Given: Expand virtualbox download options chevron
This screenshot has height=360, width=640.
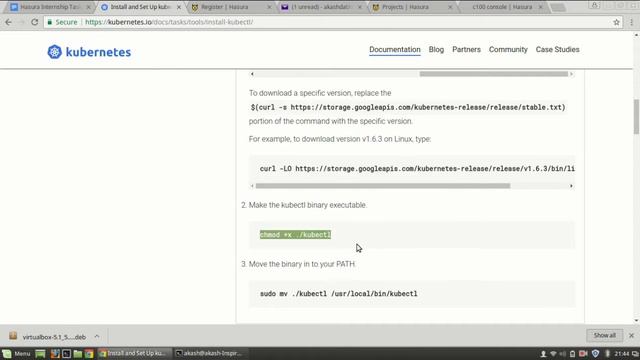Looking at the screenshot, I should coord(97,336).
